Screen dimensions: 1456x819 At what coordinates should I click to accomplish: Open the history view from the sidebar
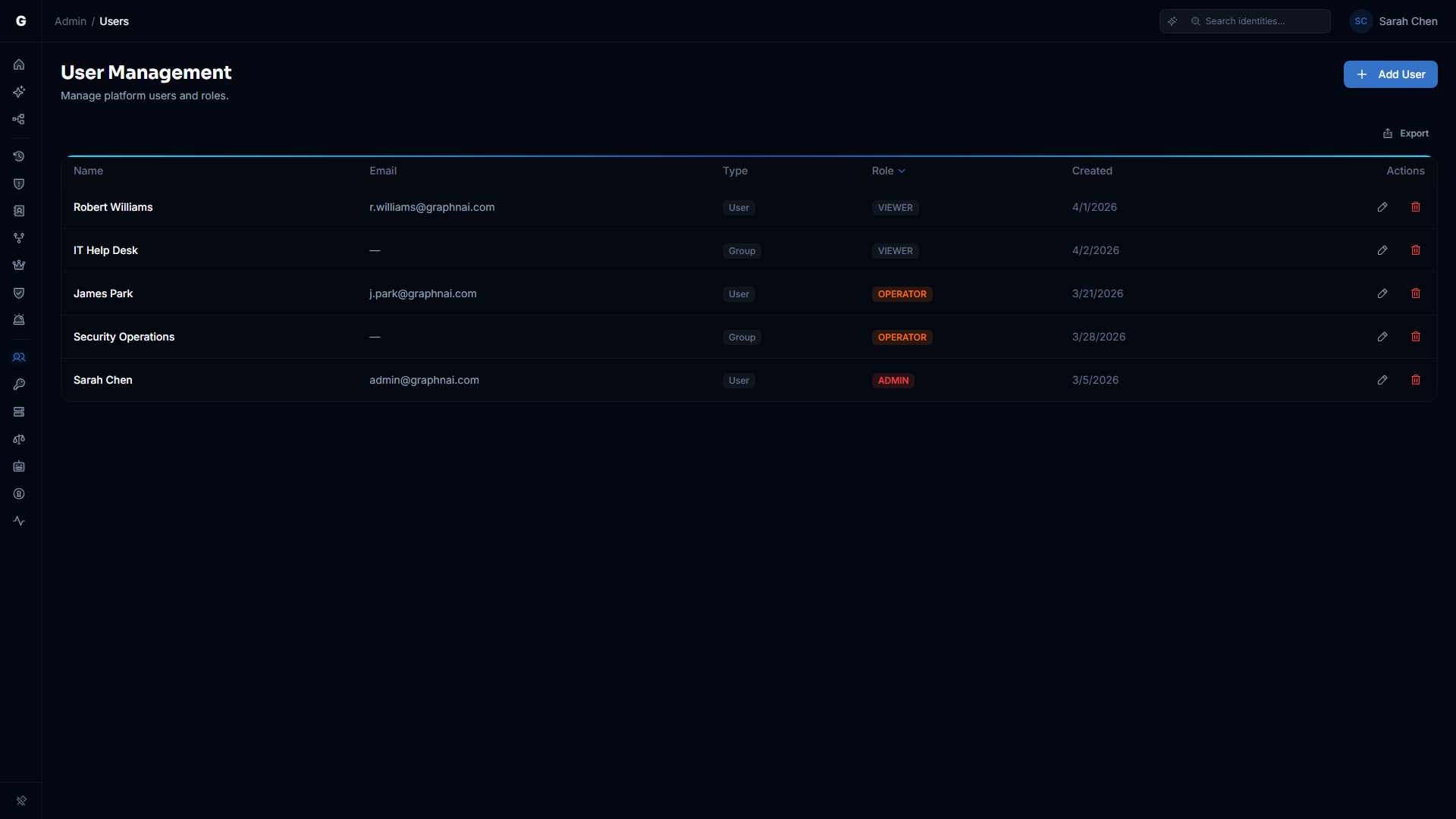click(x=19, y=157)
